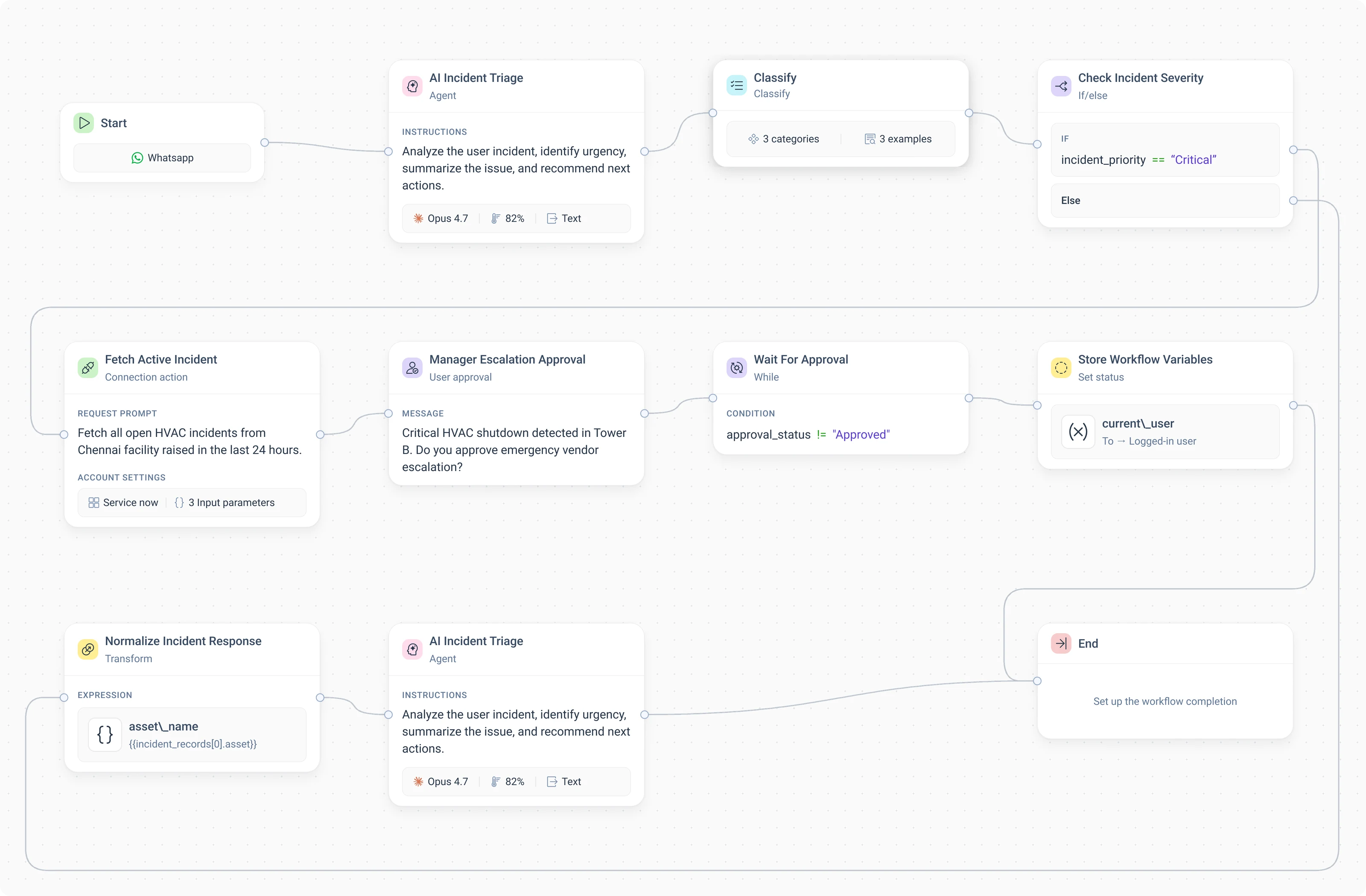Image resolution: width=1366 pixels, height=896 pixels.
Task: Select the Classify node title
Action: coord(775,77)
